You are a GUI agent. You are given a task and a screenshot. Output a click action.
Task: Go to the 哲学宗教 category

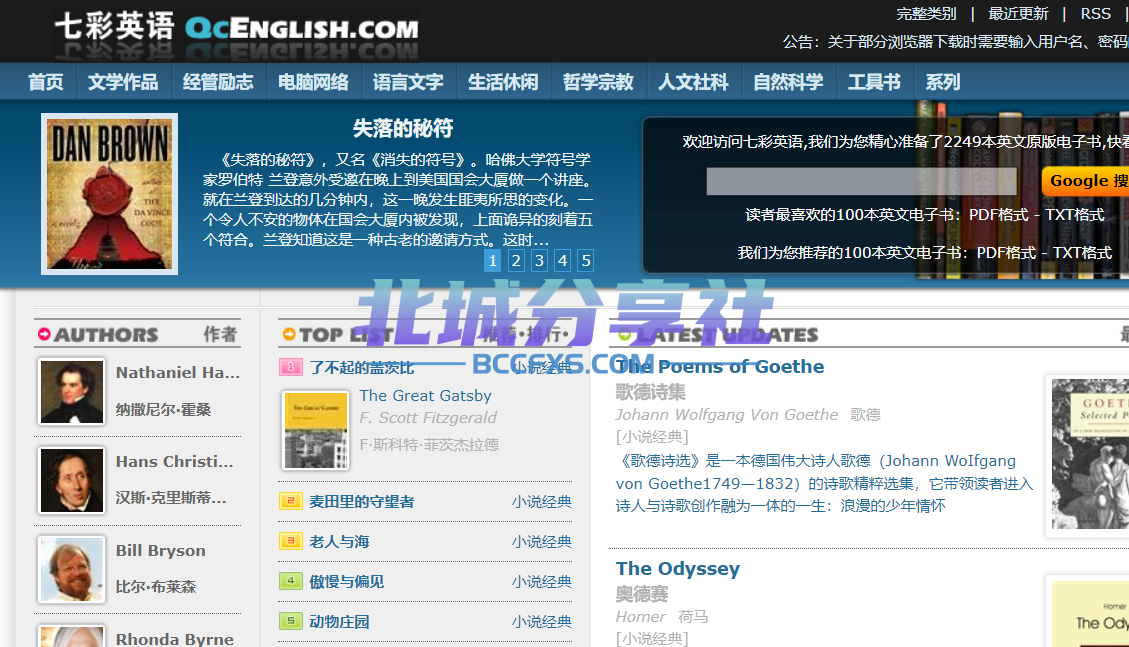598,82
